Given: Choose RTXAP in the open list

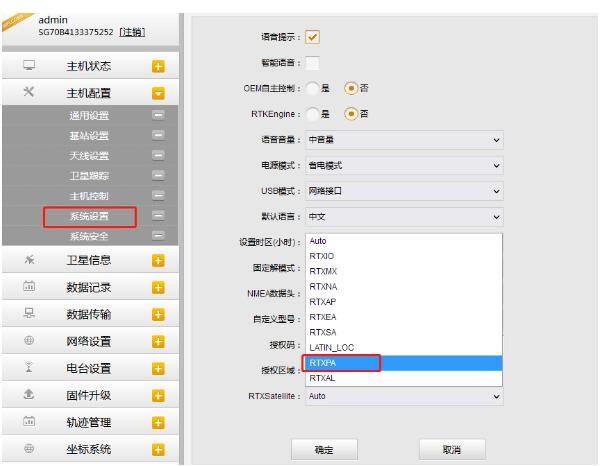Looking at the screenshot, I should (x=404, y=302).
